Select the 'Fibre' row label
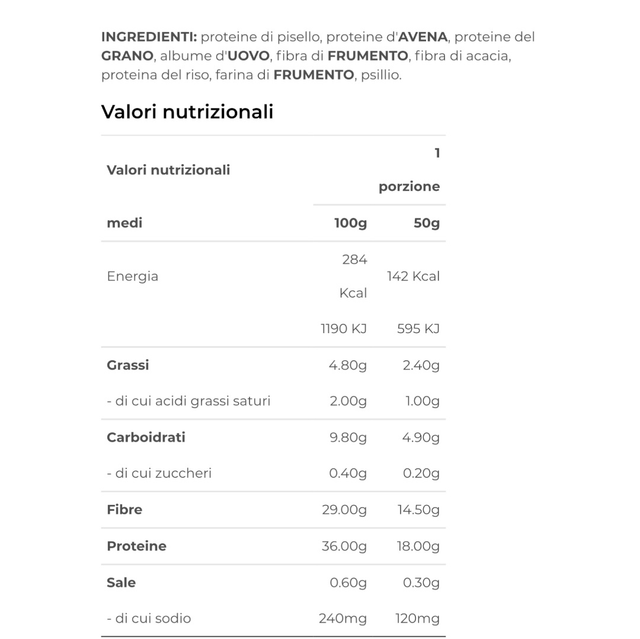The image size is (640, 639). click(124, 510)
